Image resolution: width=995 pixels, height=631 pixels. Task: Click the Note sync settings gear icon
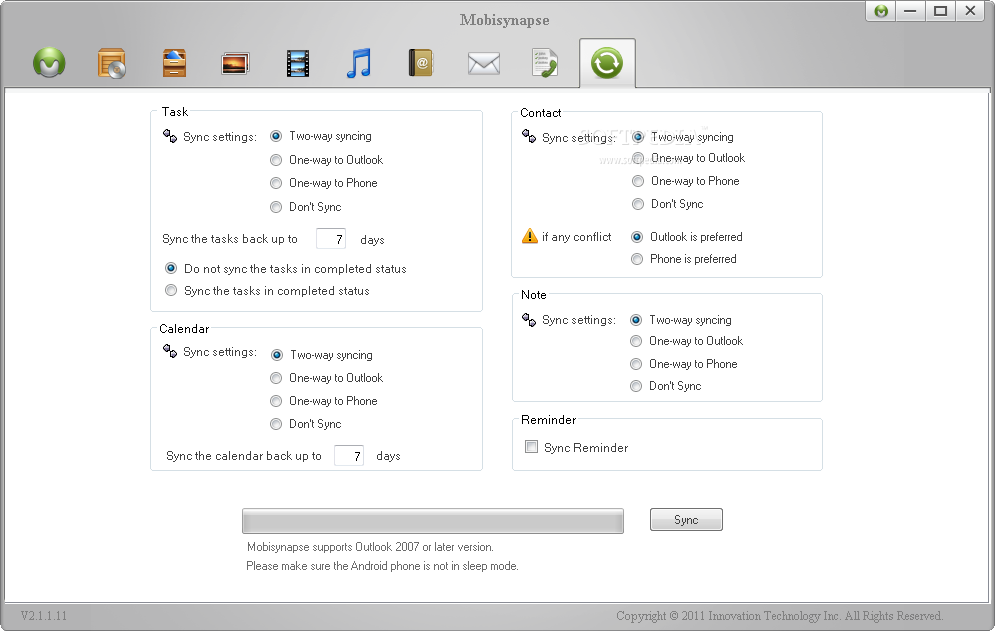pos(529,319)
